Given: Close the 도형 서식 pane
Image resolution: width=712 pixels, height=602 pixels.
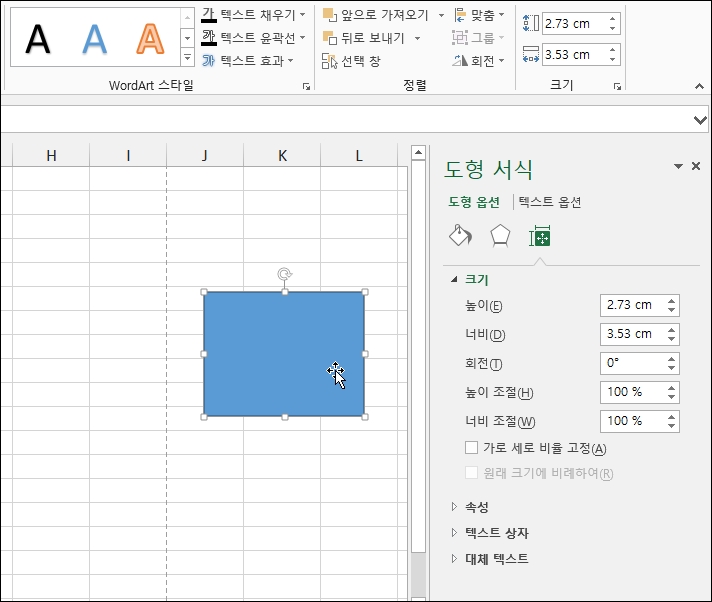Looking at the screenshot, I should [x=696, y=166].
